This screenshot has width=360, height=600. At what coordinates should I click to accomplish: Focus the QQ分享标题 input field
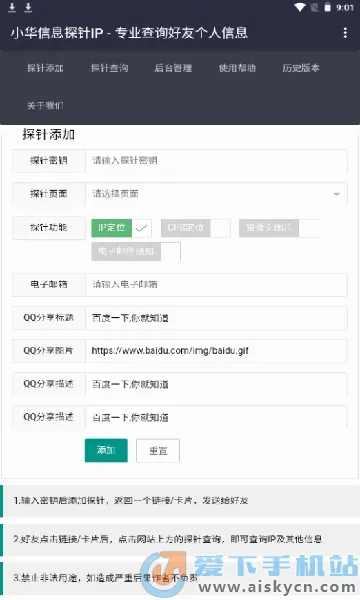click(x=216, y=318)
